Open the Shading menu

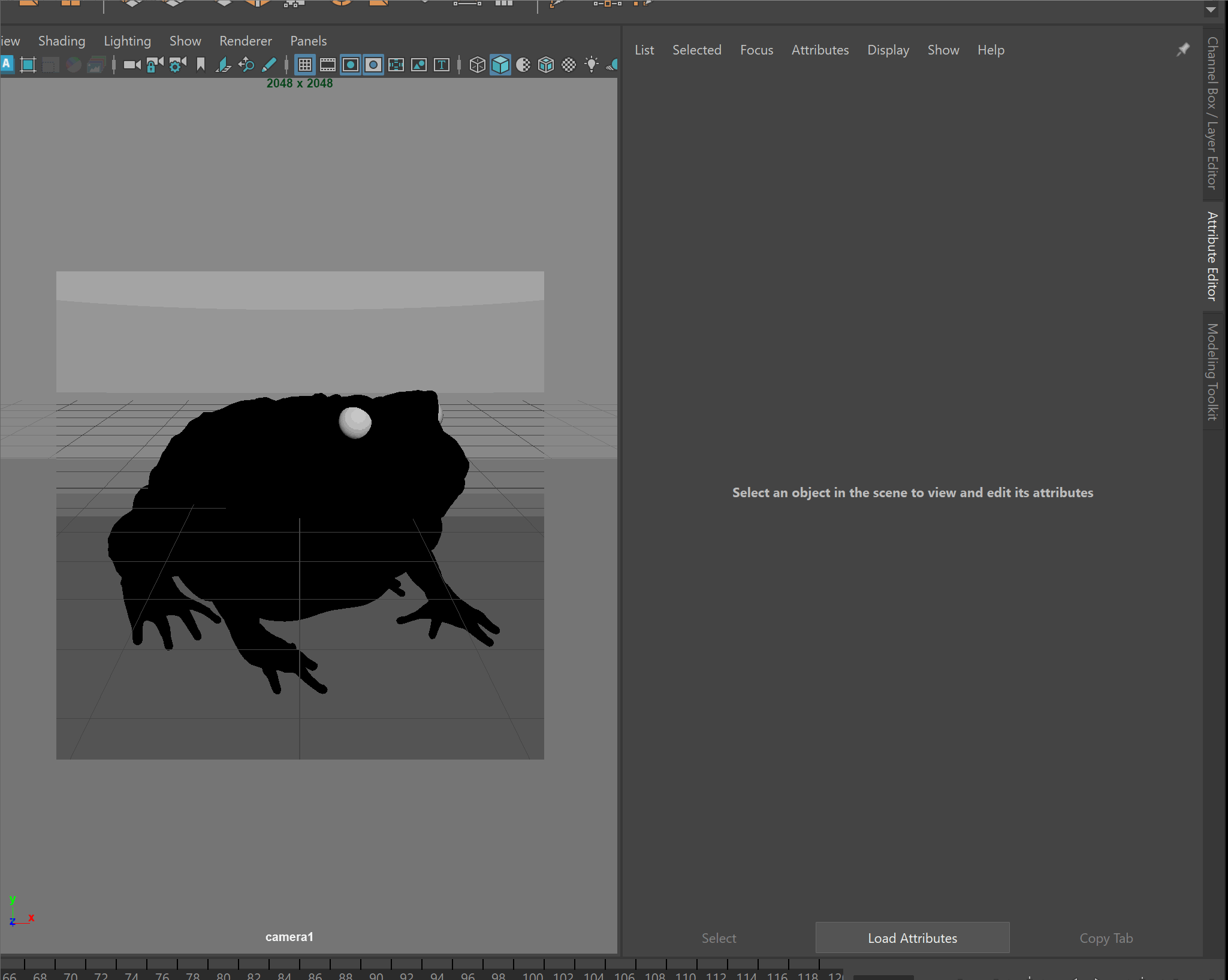coord(62,41)
